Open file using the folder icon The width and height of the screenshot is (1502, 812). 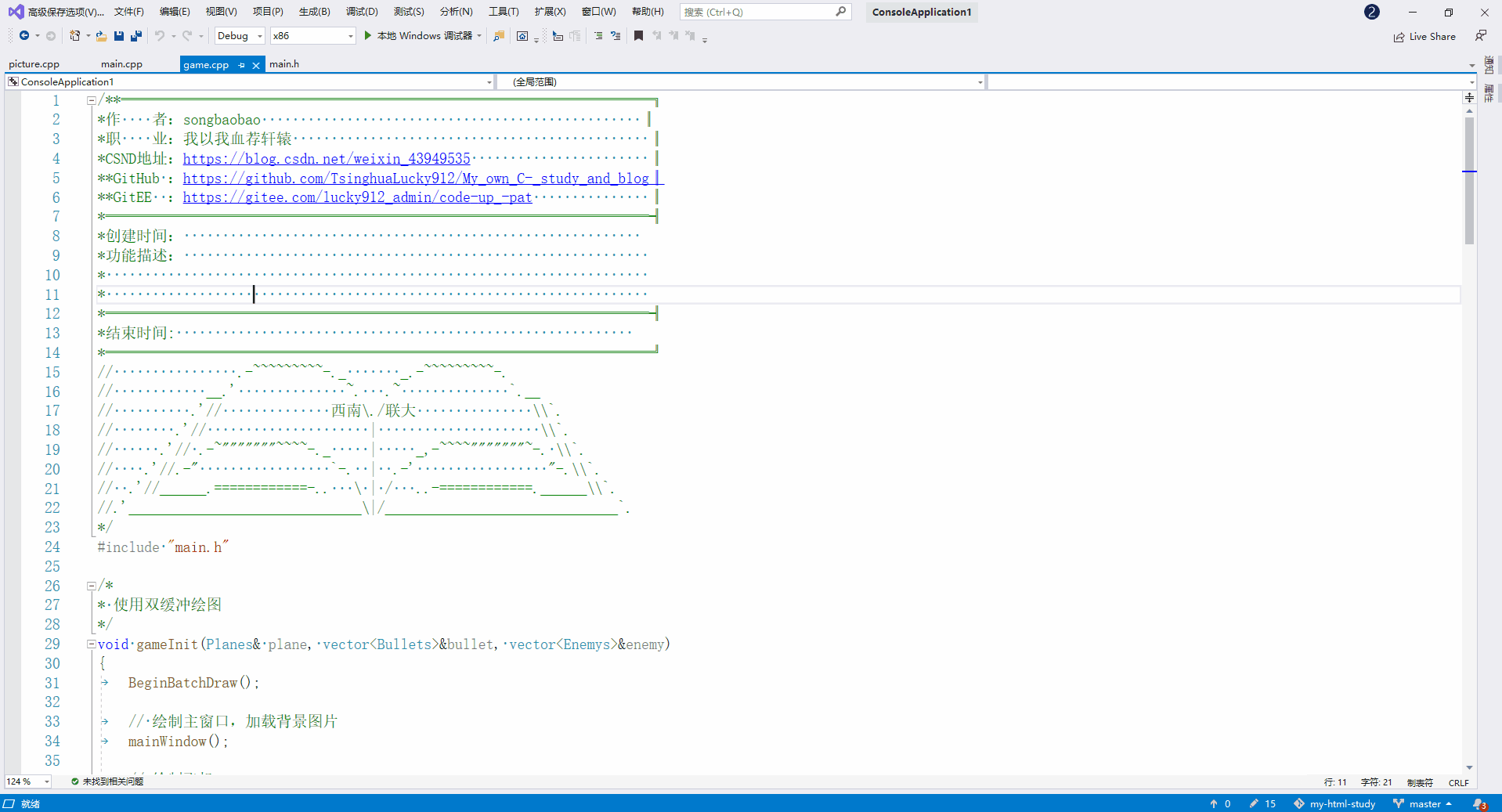coord(102,36)
